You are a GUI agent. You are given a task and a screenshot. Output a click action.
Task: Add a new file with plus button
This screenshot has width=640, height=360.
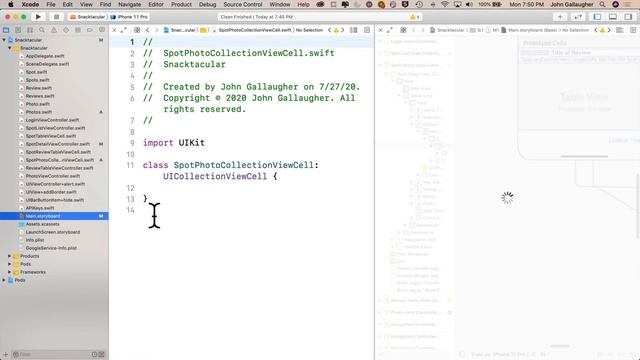(x=5, y=354)
